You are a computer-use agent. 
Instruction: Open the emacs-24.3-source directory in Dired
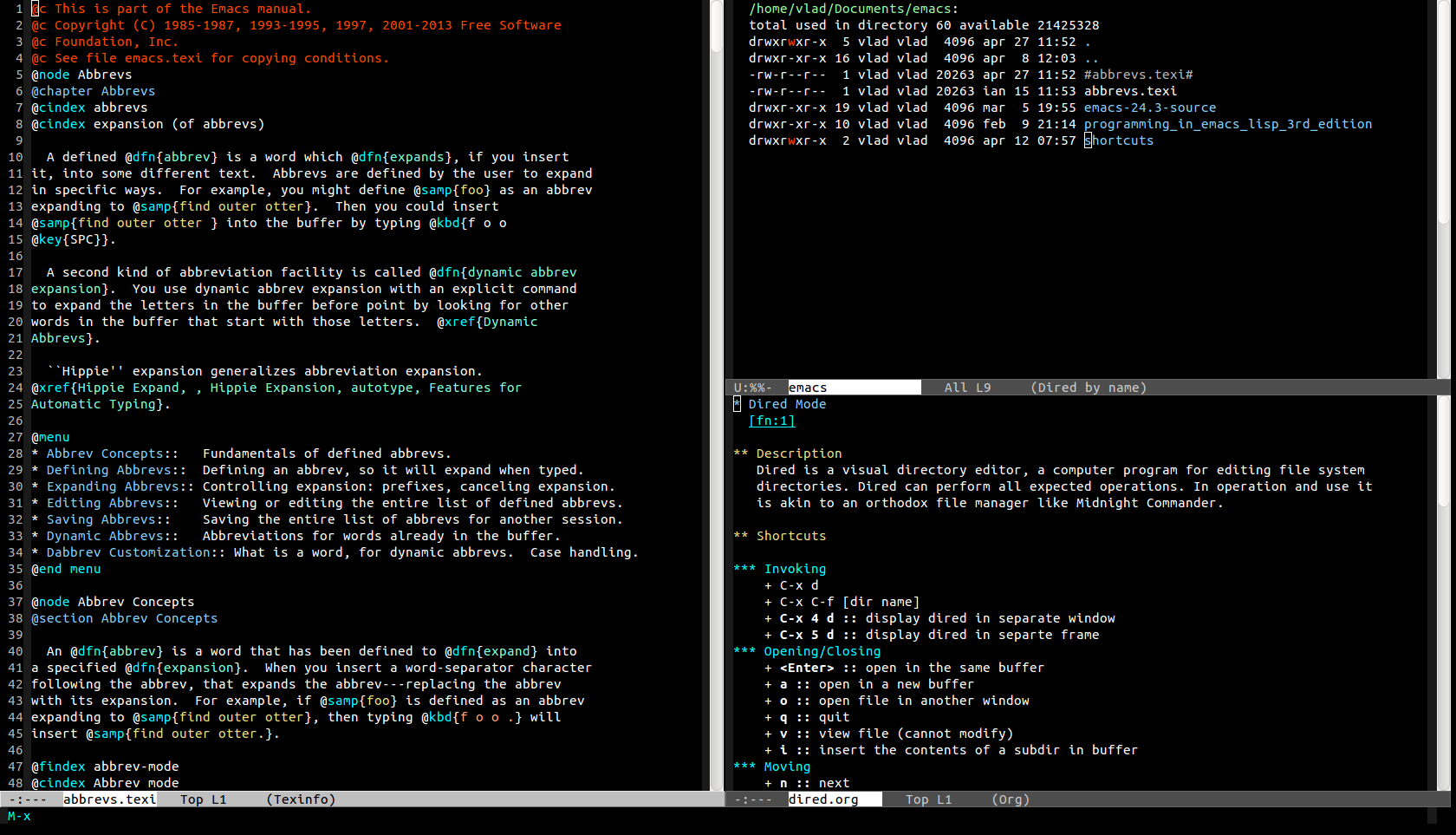click(x=1149, y=108)
